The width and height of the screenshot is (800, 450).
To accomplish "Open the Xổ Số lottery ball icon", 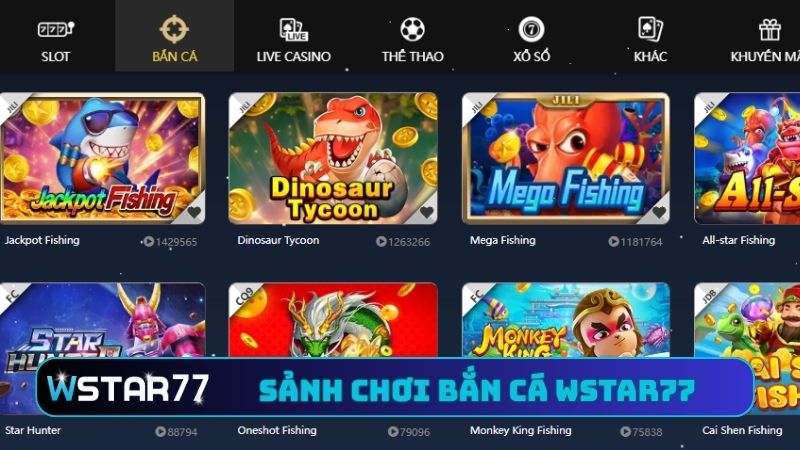I will point(531,29).
